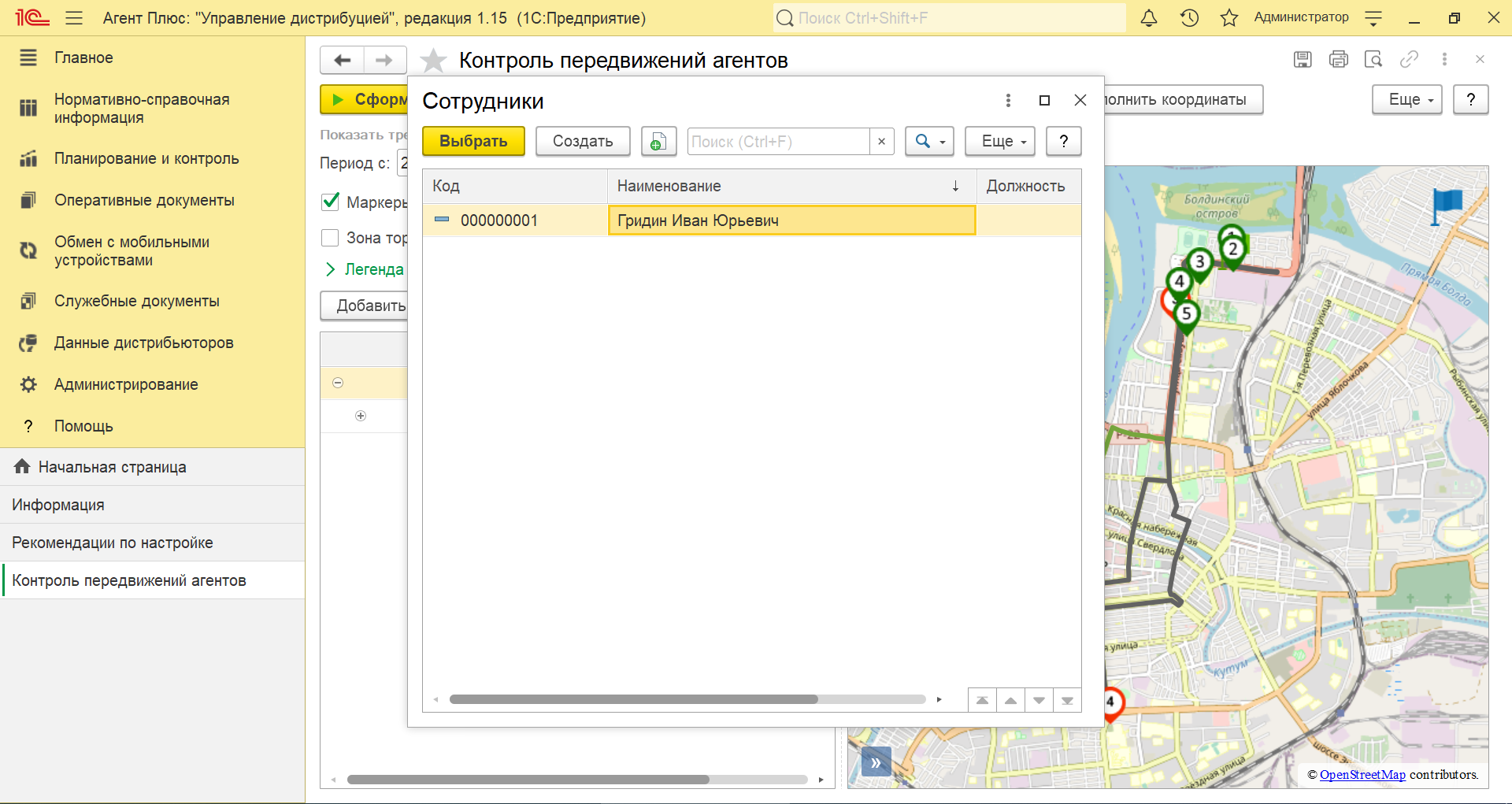Open favorites star in title bar
This screenshot has width=1512, height=804.
[1228, 17]
